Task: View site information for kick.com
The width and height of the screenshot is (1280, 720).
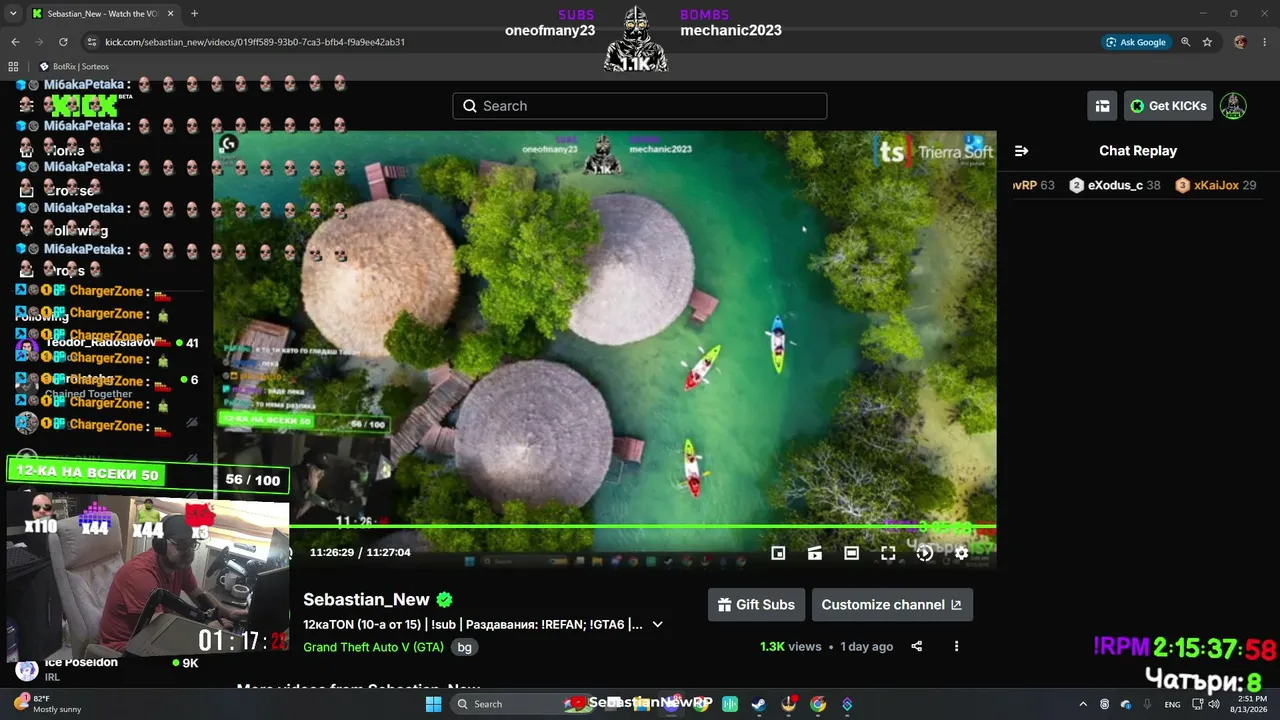Action: 92,42
